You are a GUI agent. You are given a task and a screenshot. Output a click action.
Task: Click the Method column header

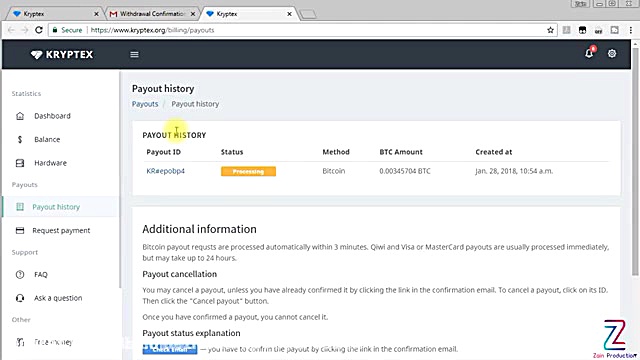pyautogui.click(x=336, y=152)
